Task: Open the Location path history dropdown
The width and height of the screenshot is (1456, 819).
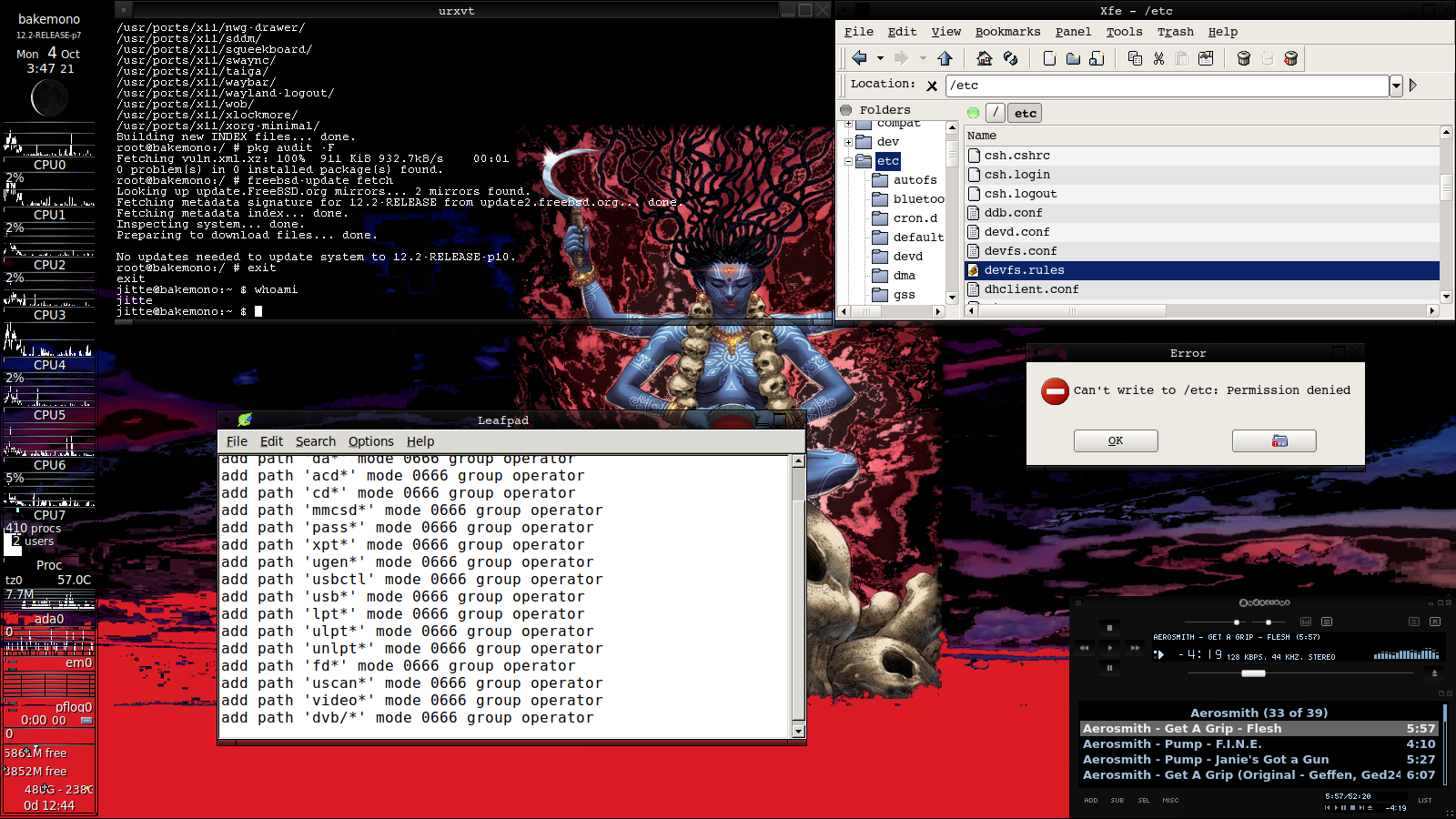Action: (1396, 86)
